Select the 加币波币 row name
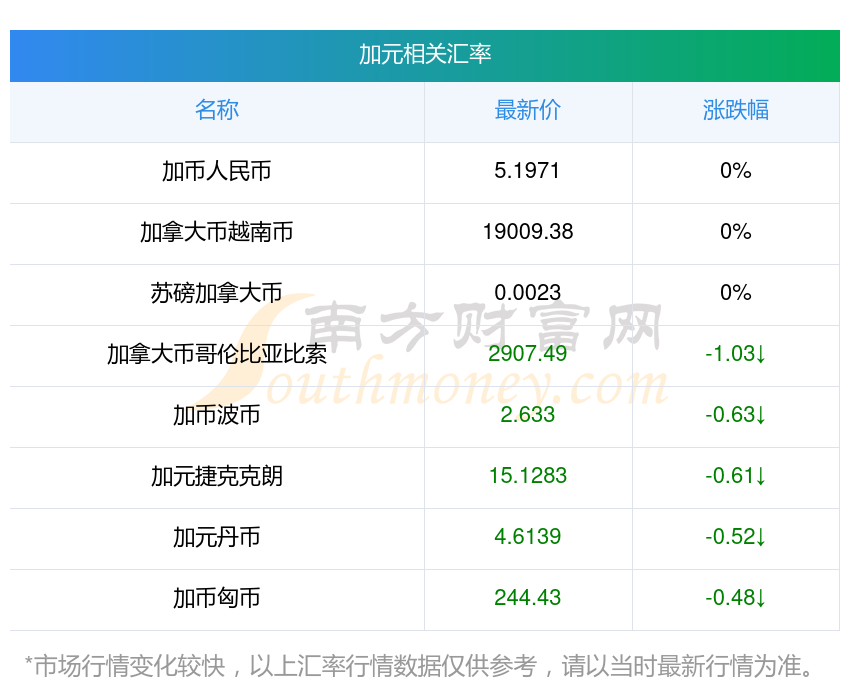 tap(217, 415)
